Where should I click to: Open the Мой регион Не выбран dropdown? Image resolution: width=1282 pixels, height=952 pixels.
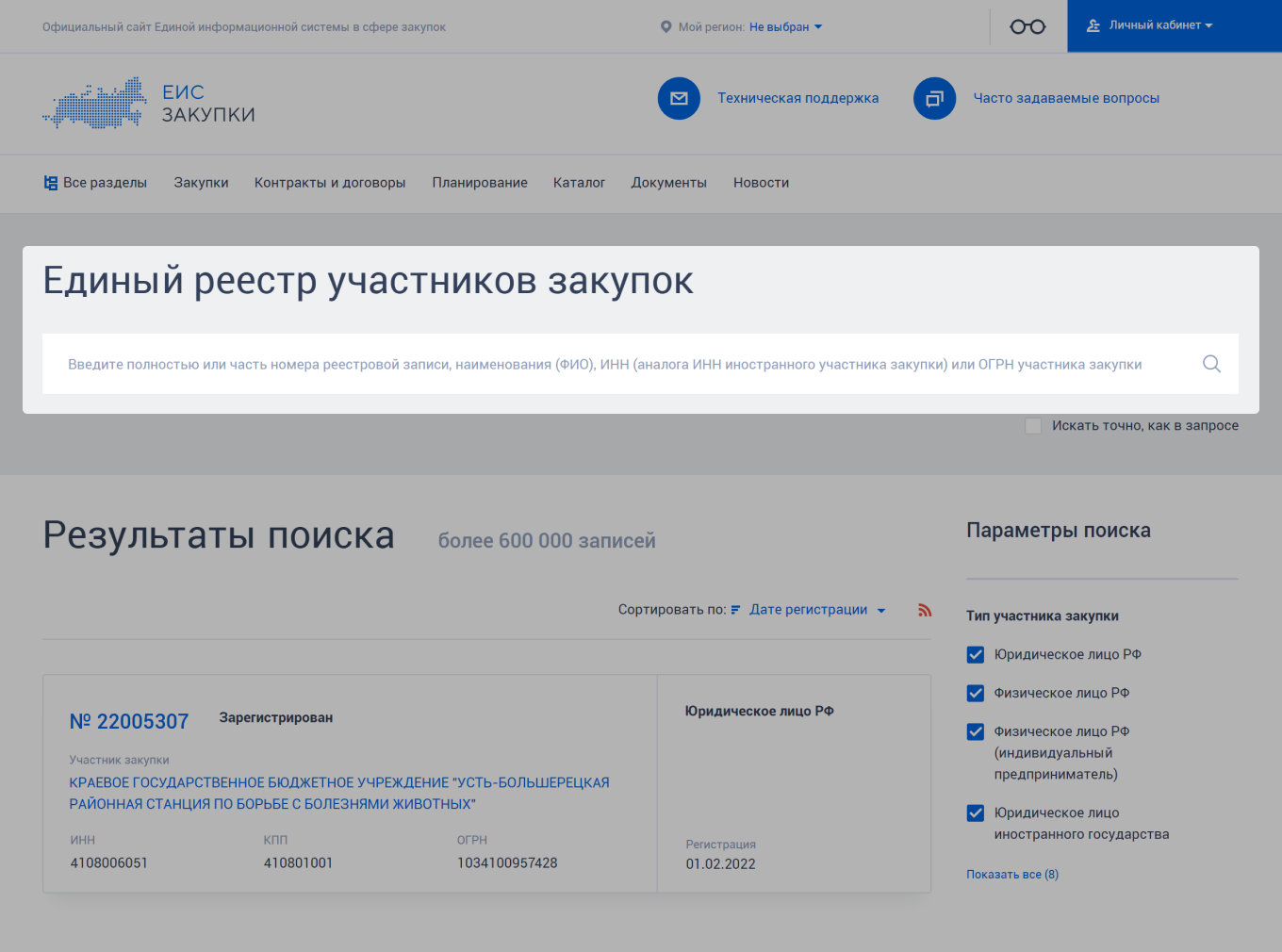click(785, 27)
